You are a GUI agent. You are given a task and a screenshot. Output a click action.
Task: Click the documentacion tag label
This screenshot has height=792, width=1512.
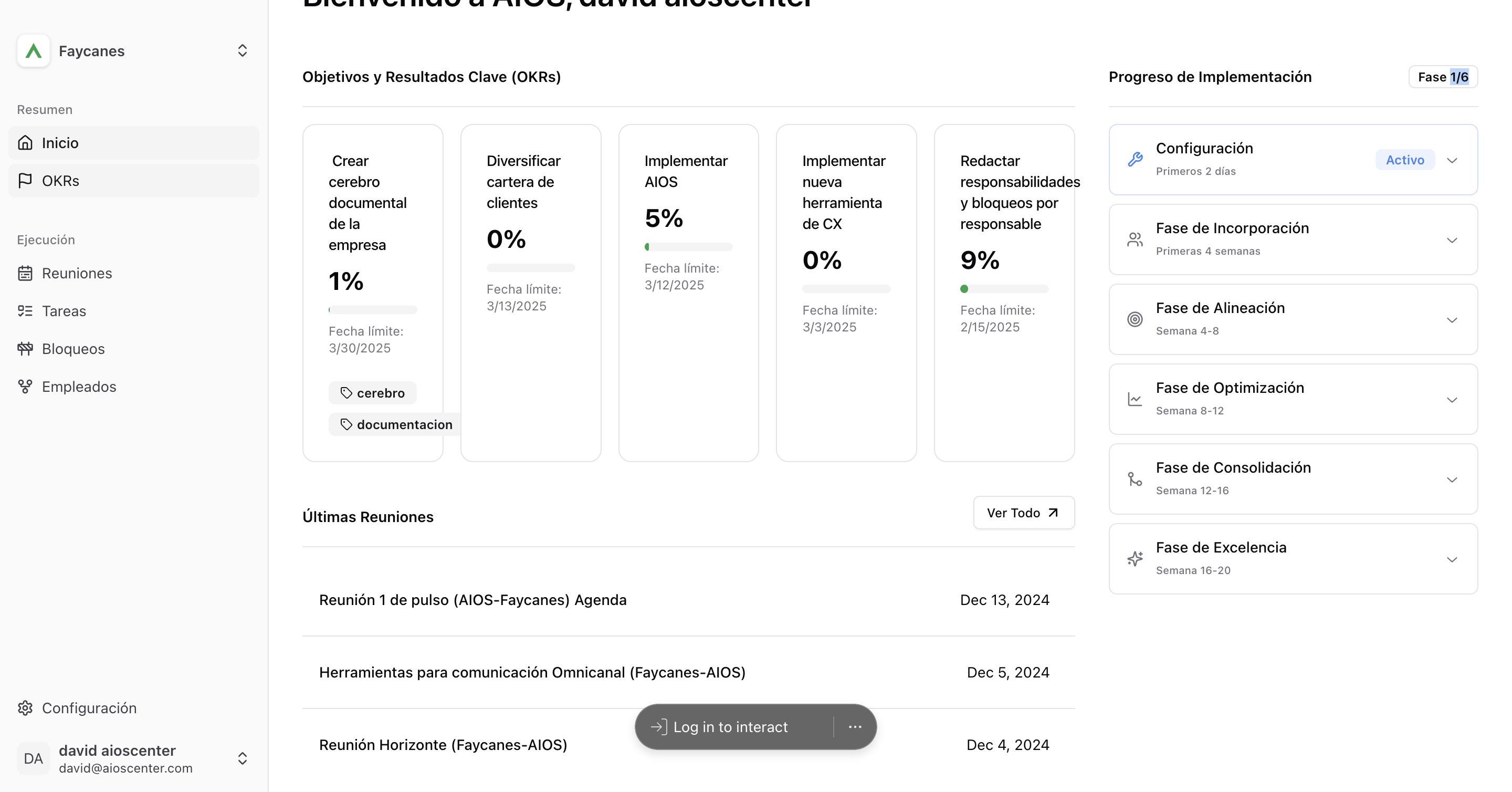point(404,424)
